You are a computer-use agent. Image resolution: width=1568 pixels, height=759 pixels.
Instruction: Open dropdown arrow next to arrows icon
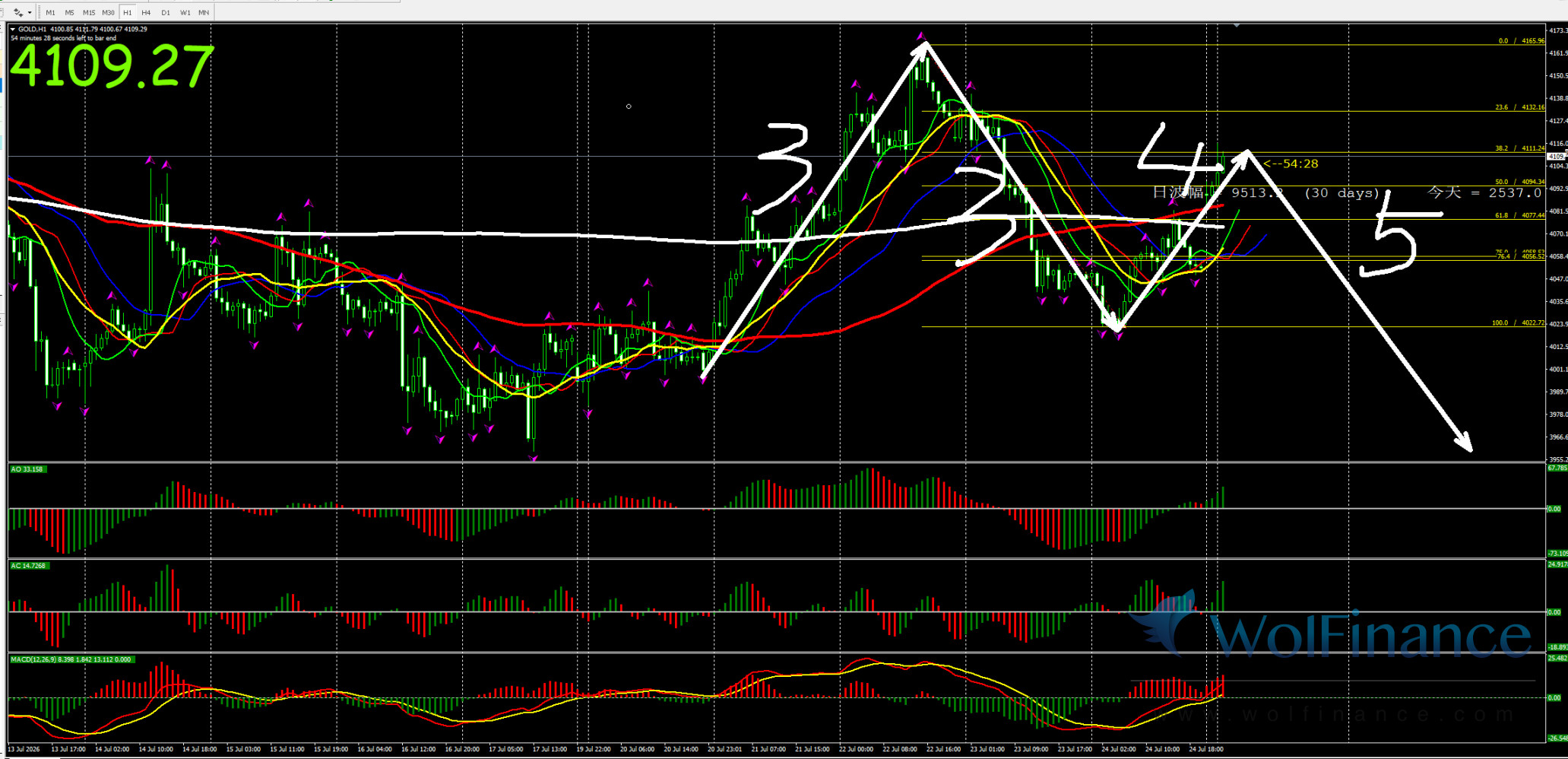tap(30, 12)
